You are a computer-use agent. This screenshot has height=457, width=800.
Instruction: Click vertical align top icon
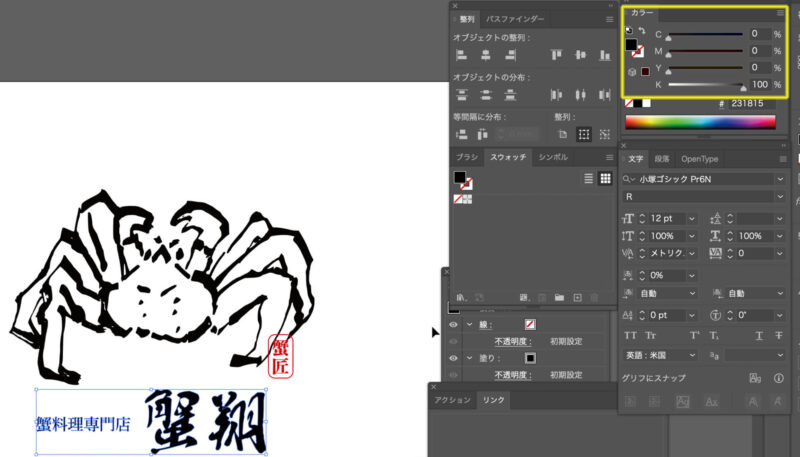(x=556, y=55)
